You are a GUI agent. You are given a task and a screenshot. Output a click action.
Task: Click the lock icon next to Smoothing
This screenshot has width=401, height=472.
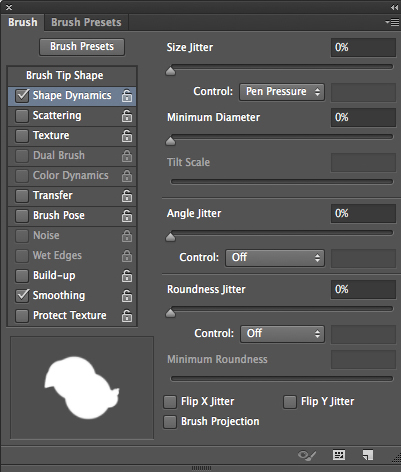click(127, 296)
